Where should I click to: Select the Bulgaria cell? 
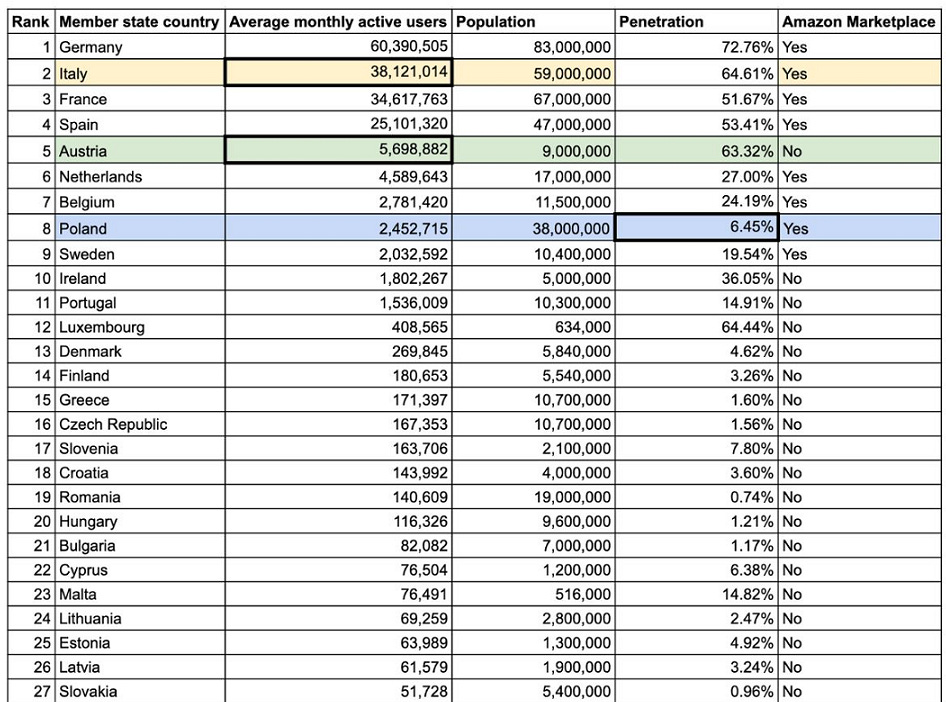point(140,545)
